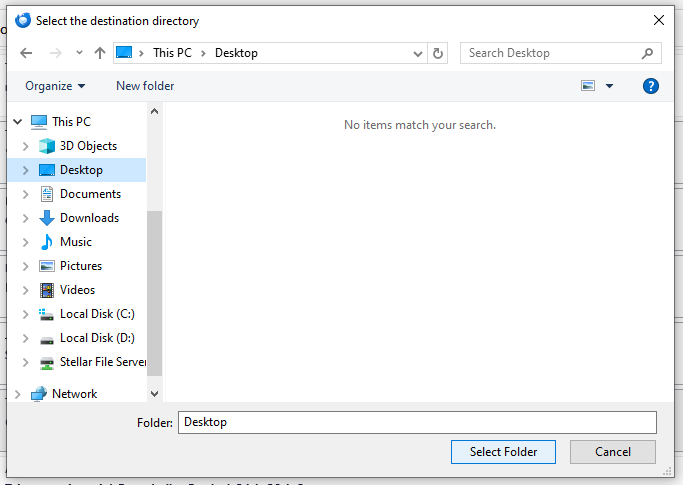Click the navigation pane scroll up arrow
Image resolution: width=683 pixels, height=485 pixels.
pyautogui.click(x=154, y=112)
